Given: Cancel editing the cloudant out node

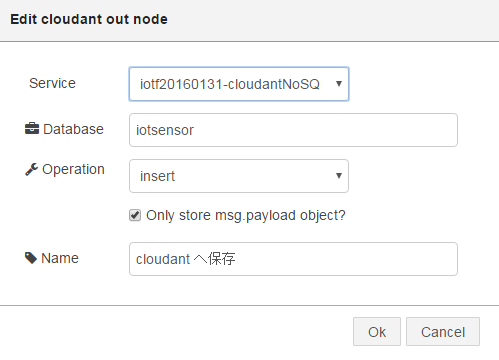Looking at the screenshot, I should 443,332.
